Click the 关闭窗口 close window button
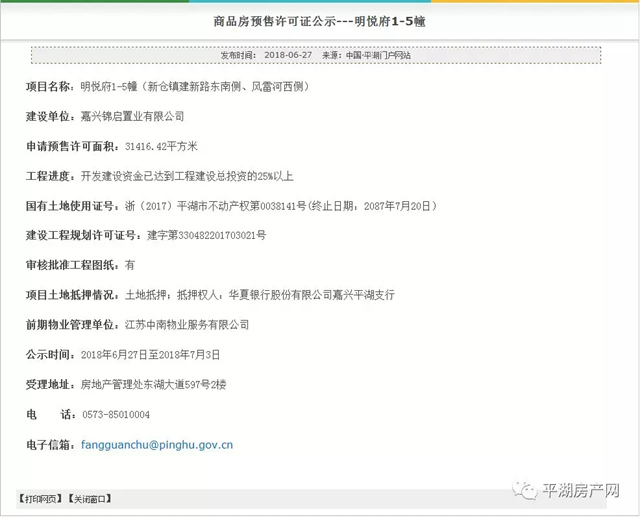 pos(89,498)
